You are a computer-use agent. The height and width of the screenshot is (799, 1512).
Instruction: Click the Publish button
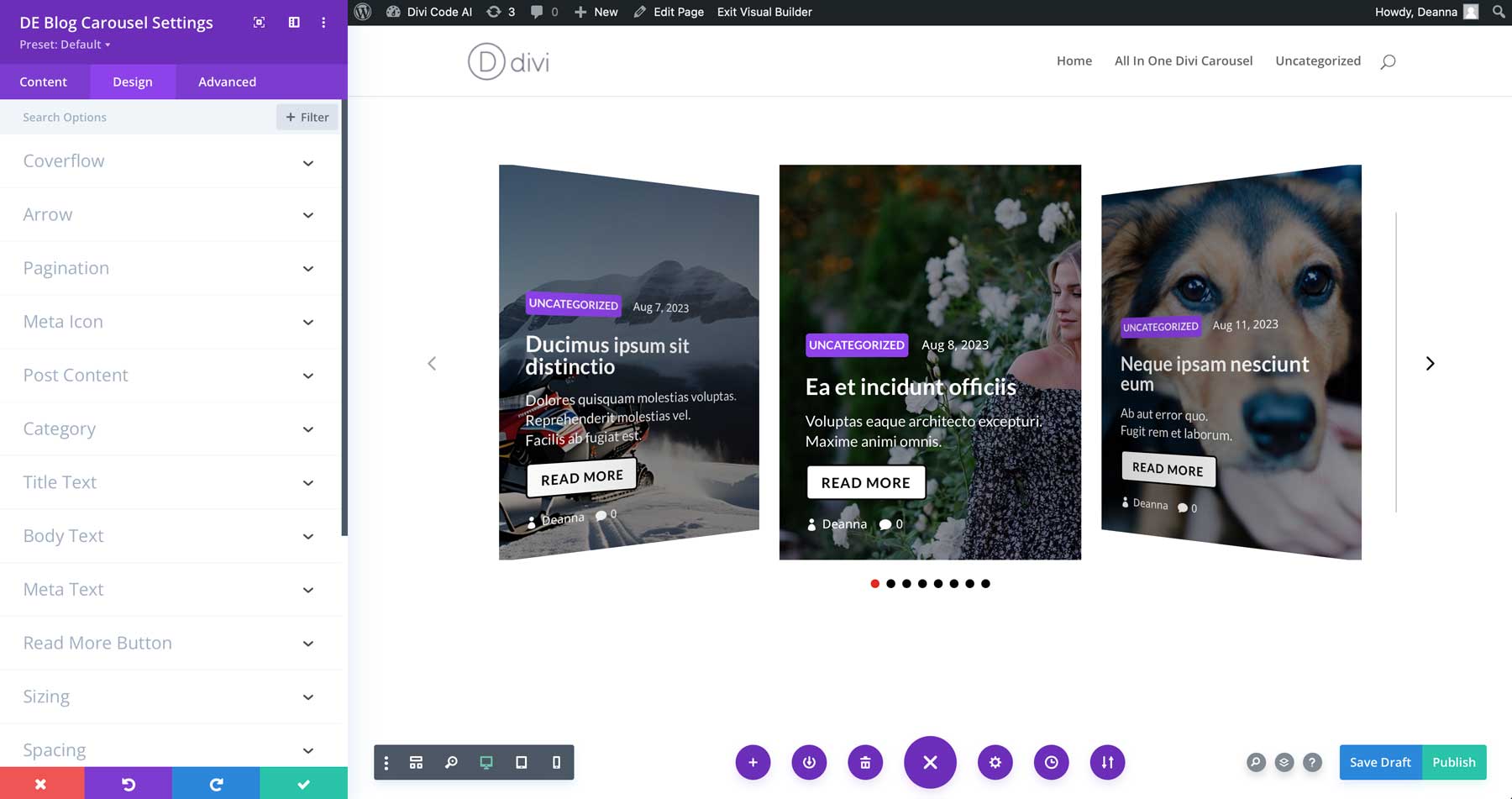(1453, 762)
